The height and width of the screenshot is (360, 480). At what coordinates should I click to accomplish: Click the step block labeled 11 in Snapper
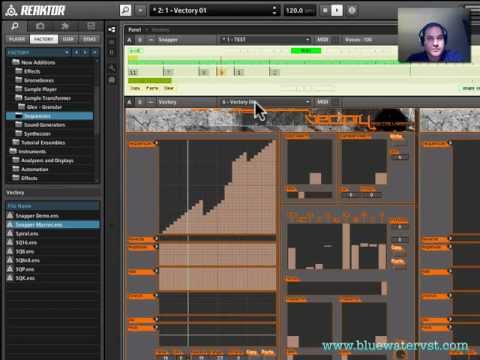tap(133, 72)
